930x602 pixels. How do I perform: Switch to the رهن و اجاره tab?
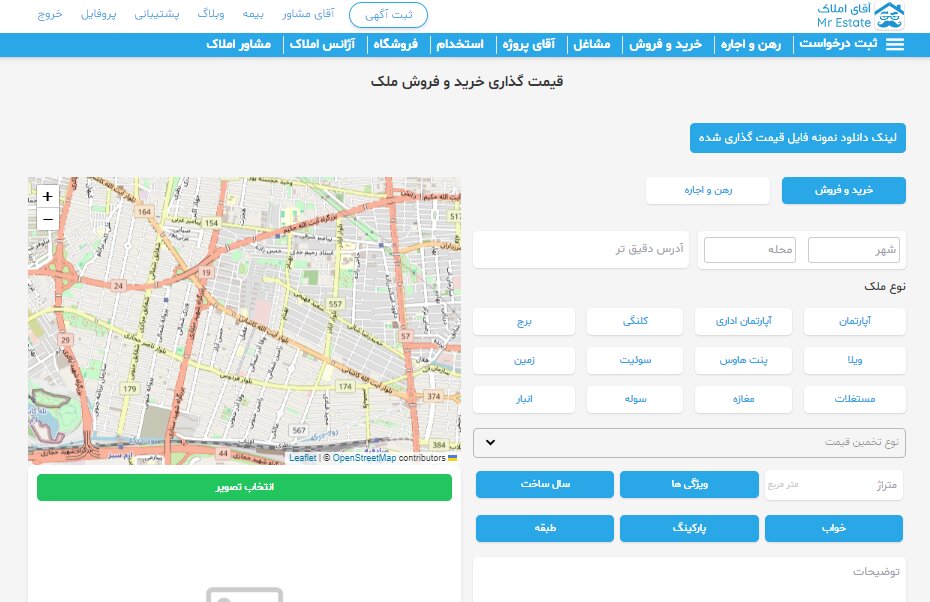(708, 190)
